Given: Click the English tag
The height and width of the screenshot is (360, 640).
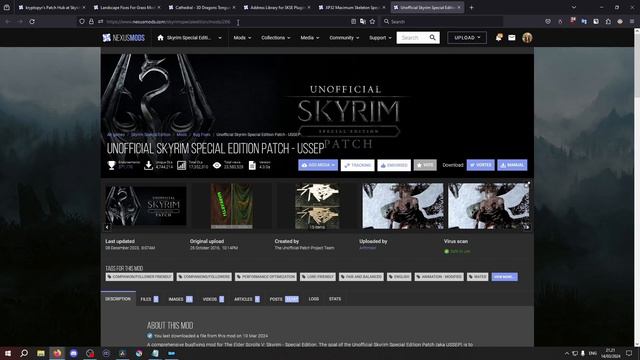Looking at the screenshot, I should 399,277.
